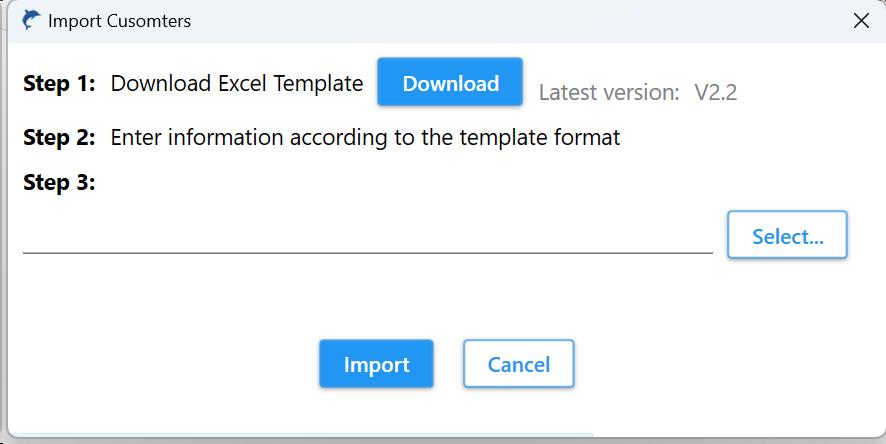The height and width of the screenshot is (444, 886).
Task: Click the empty title bar area
Action: pyautogui.click(x=500, y=20)
